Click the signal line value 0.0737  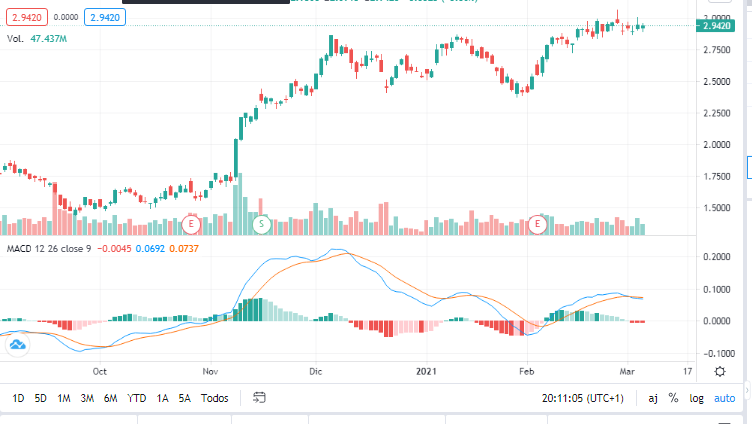tap(184, 248)
